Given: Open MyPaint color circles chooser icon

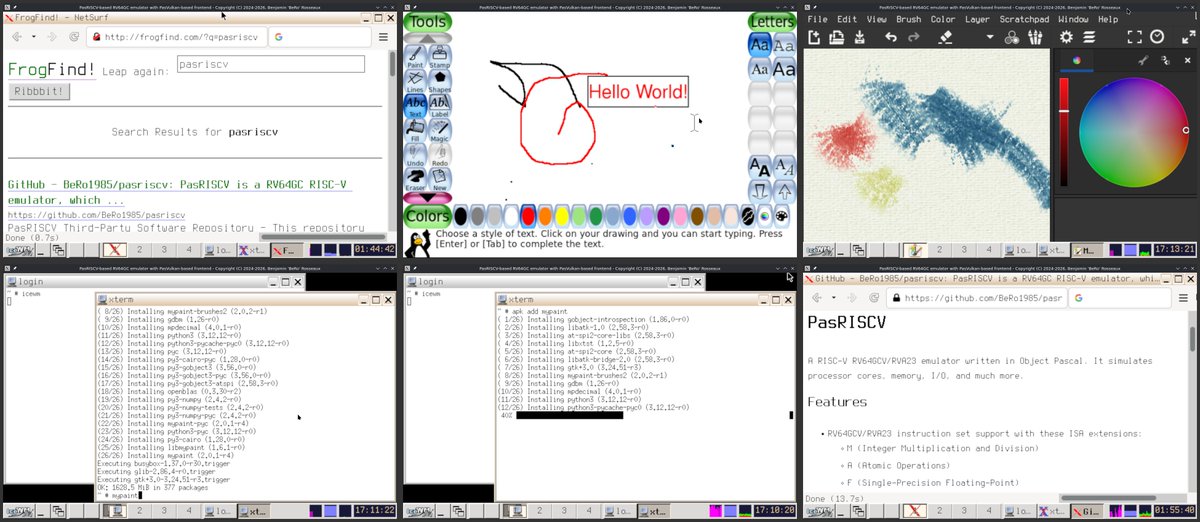Looking at the screenshot, I should point(1012,37).
